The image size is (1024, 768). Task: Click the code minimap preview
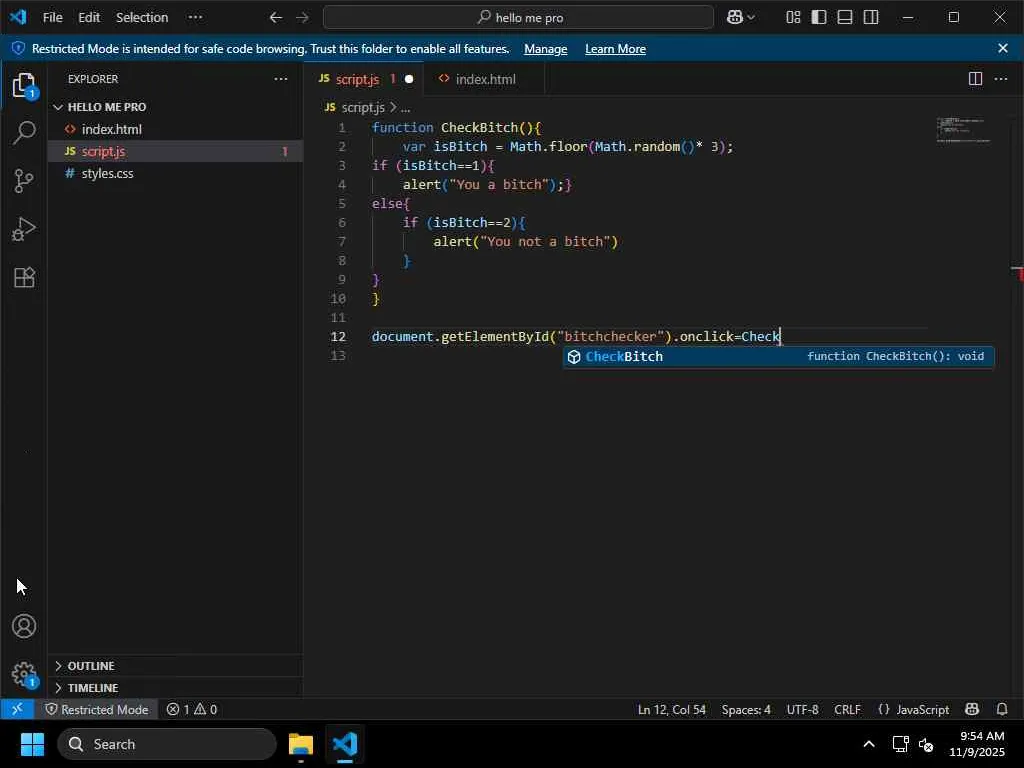tap(962, 131)
